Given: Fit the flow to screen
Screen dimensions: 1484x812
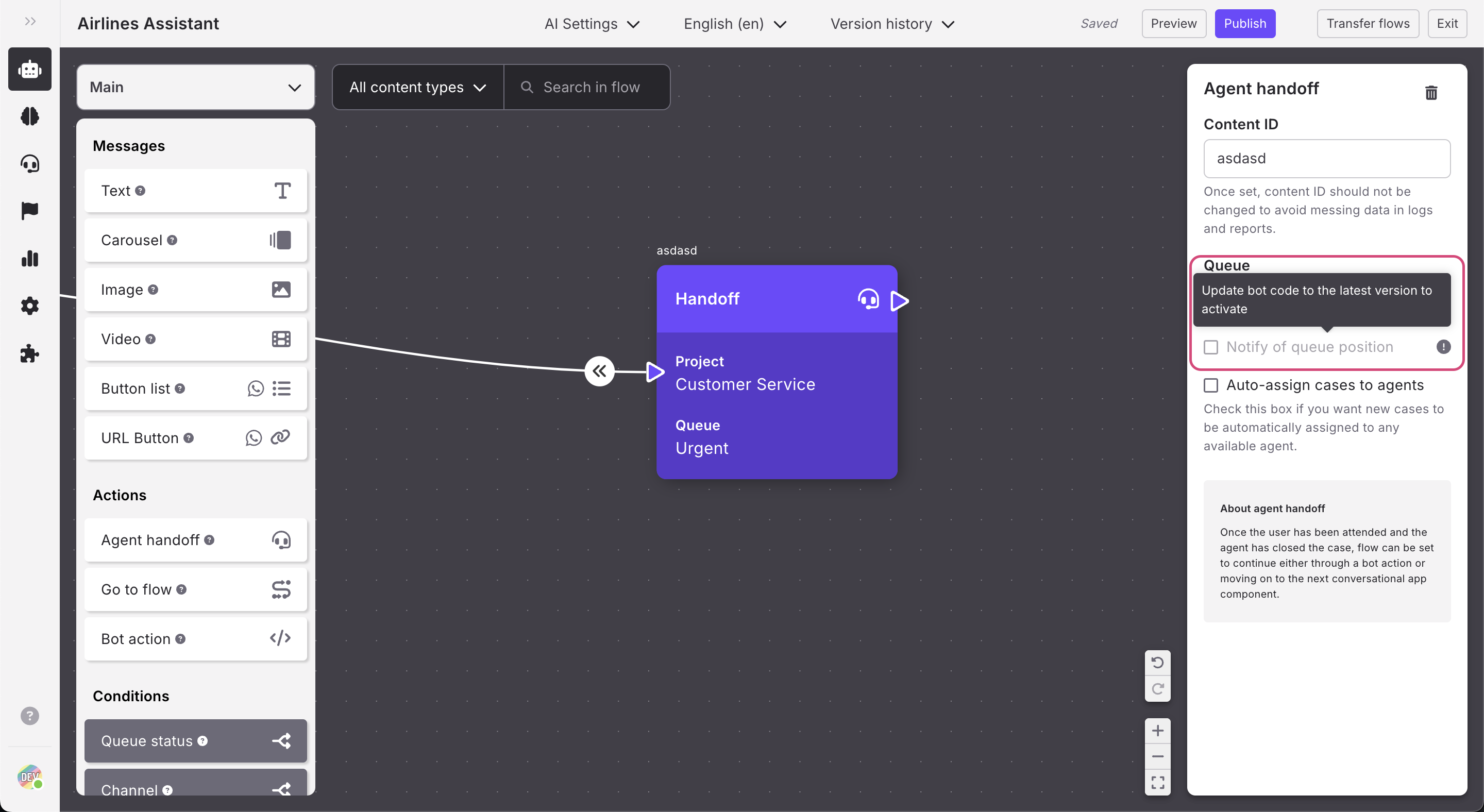Looking at the screenshot, I should 1157,782.
